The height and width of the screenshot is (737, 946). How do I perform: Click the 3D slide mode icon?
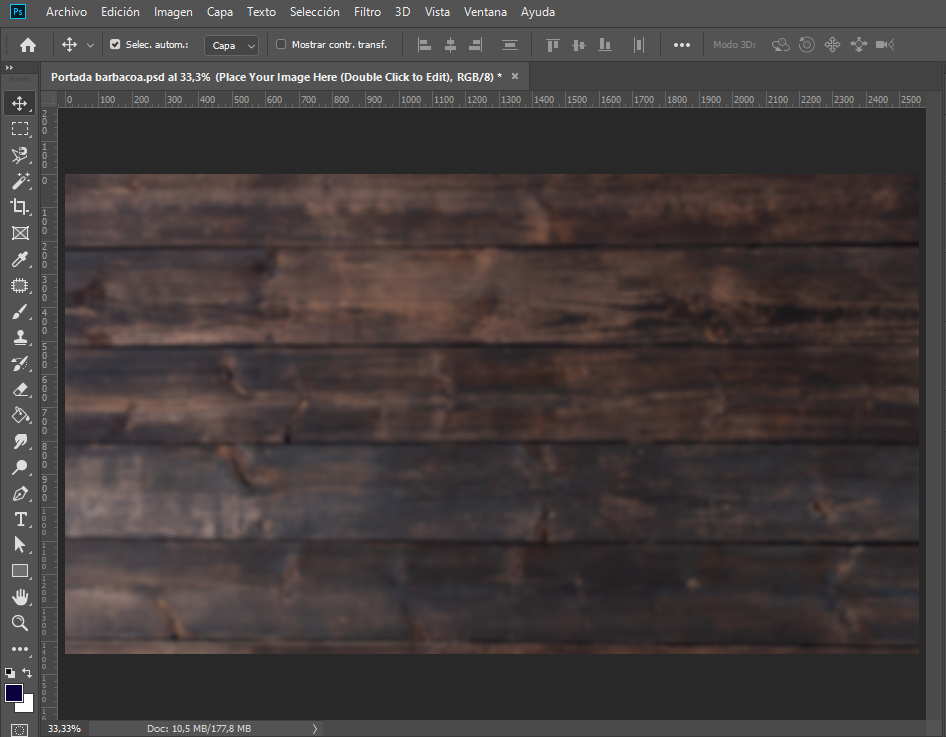[859, 45]
